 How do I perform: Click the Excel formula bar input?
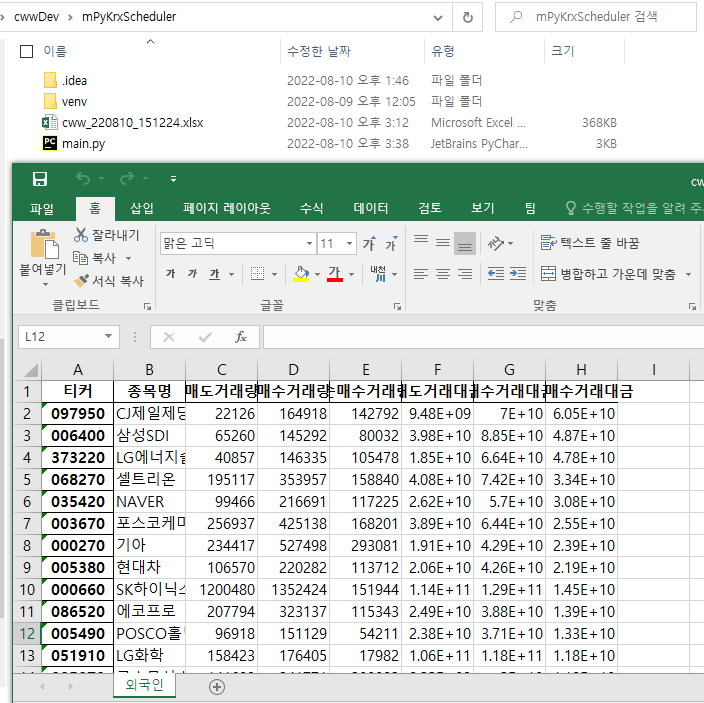[484, 337]
